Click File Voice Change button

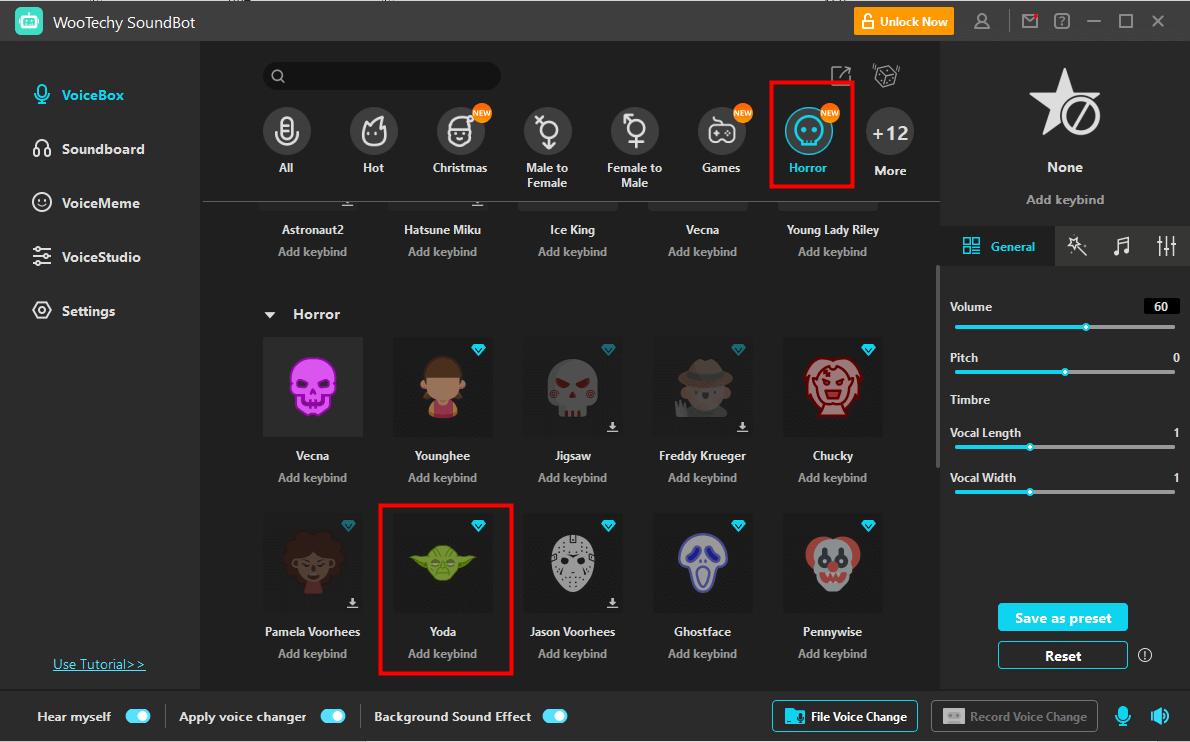[845, 716]
